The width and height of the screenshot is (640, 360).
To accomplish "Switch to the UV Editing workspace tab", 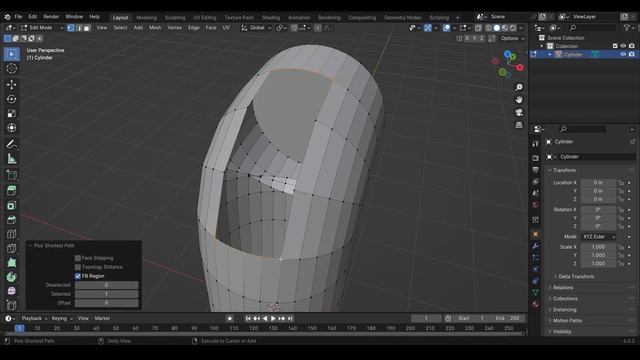I will click(205, 18).
